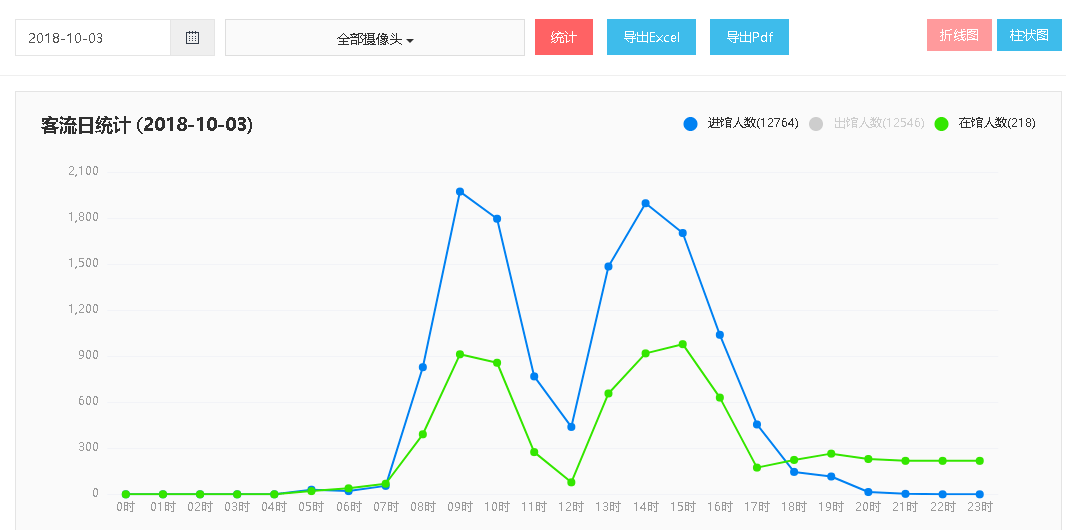Toggle the 进馆人数(12764) legend series
Viewport: 1066px width, 530px height.
pos(741,123)
